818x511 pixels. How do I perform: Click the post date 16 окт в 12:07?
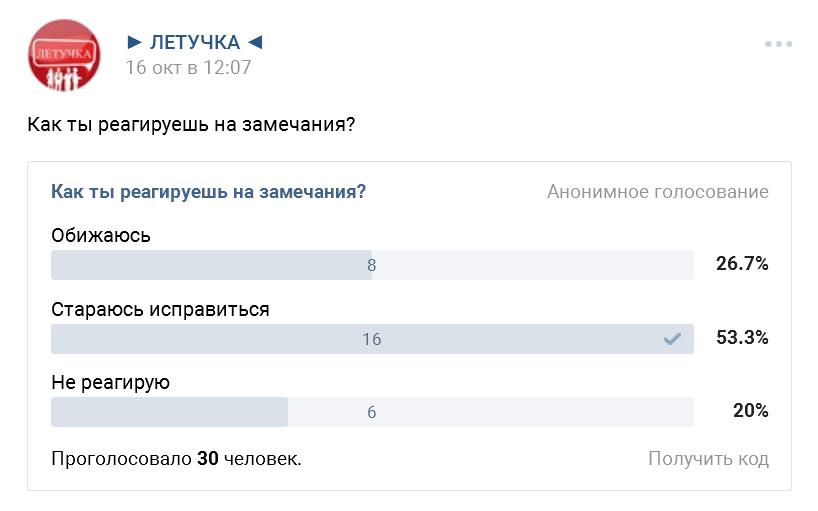pyautogui.click(x=187, y=68)
